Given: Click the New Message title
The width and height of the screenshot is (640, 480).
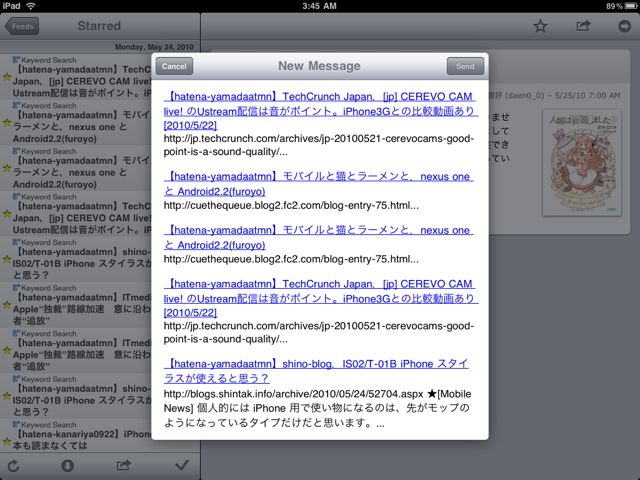Looking at the screenshot, I should [x=319, y=66].
